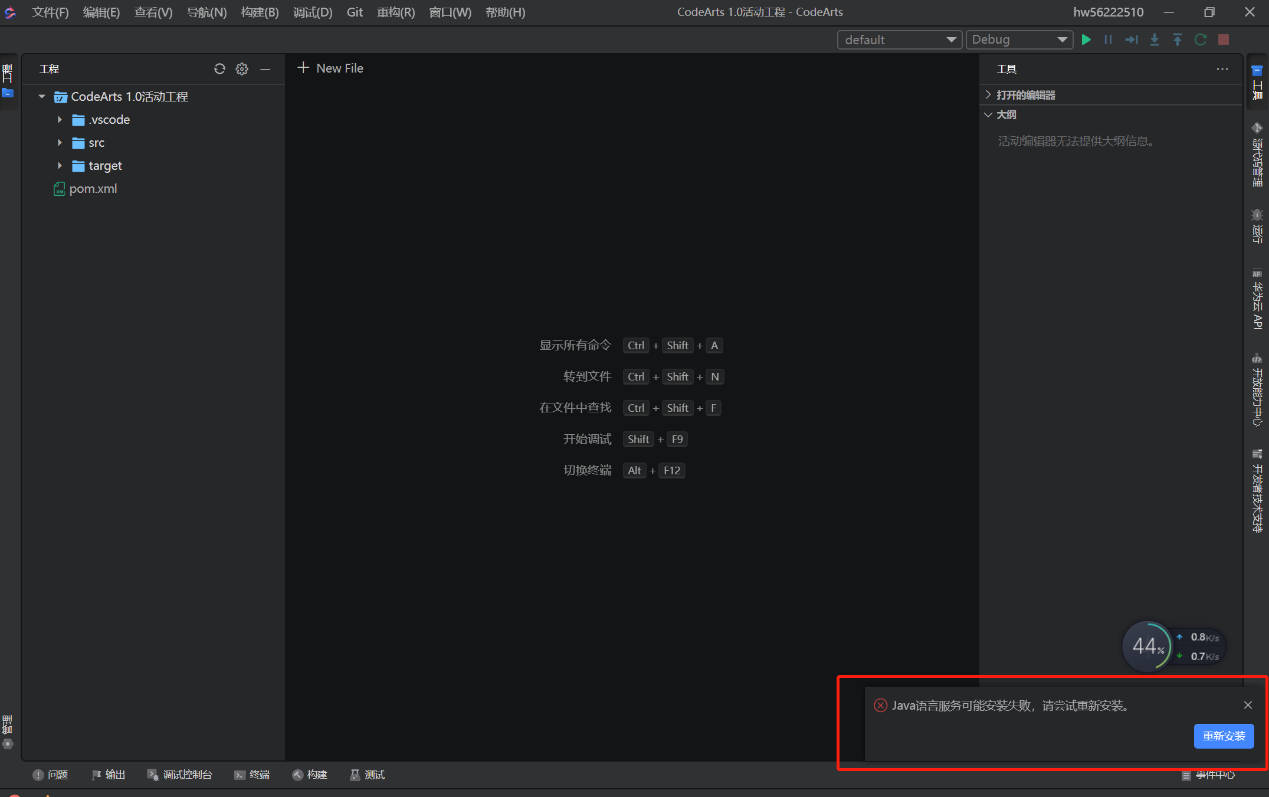Expand the target folder arrow
The width and height of the screenshot is (1269, 797).
pyautogui.click(x=60, y=166)
